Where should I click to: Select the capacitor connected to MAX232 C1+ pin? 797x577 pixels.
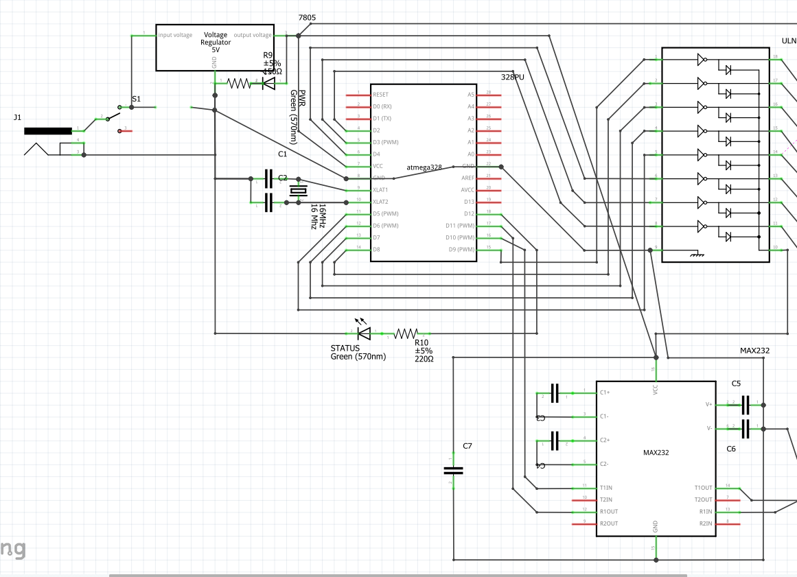[x=555, y=393]
